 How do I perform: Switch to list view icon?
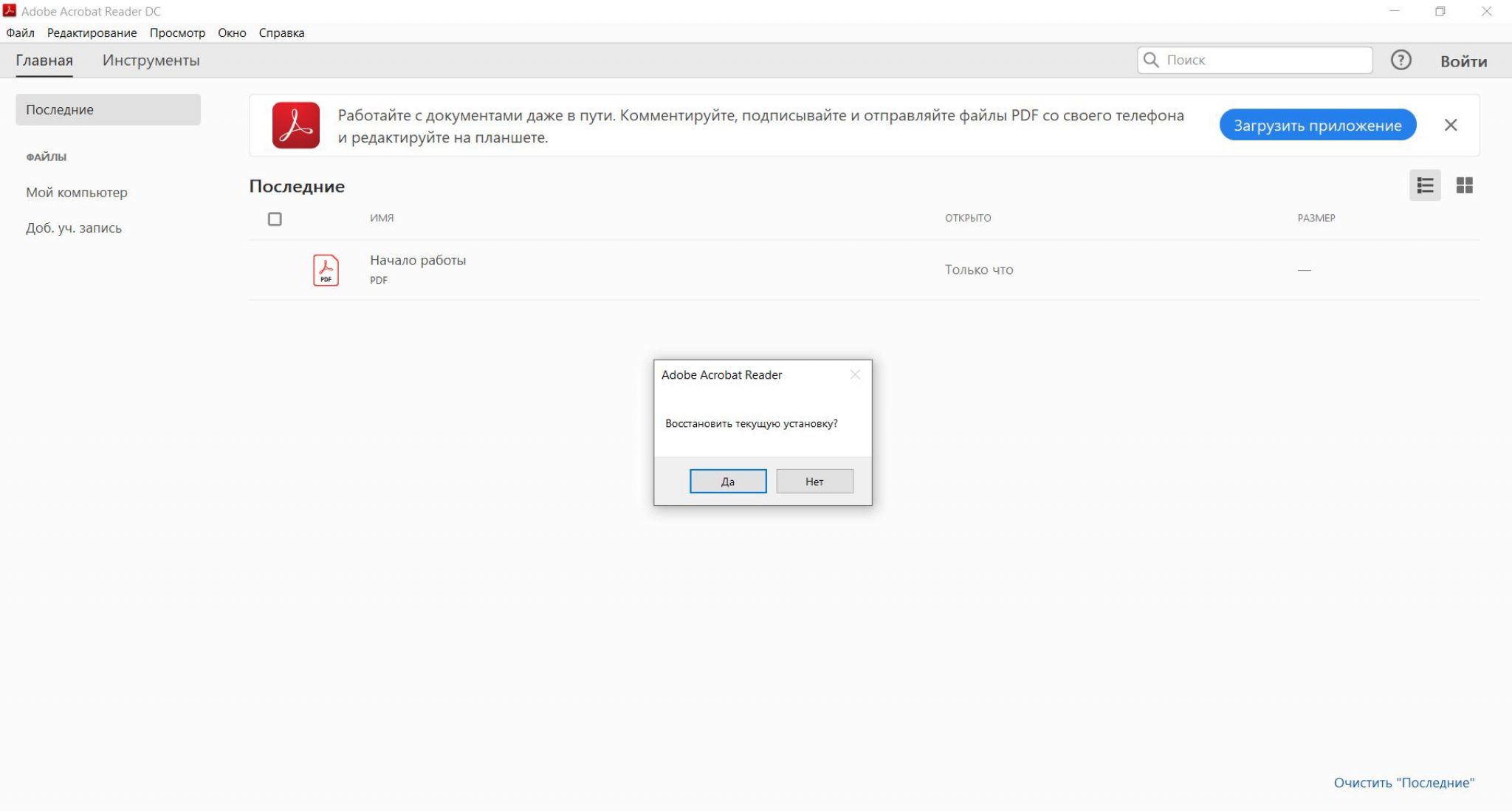pyautogui.click(x=1425, y=185)
